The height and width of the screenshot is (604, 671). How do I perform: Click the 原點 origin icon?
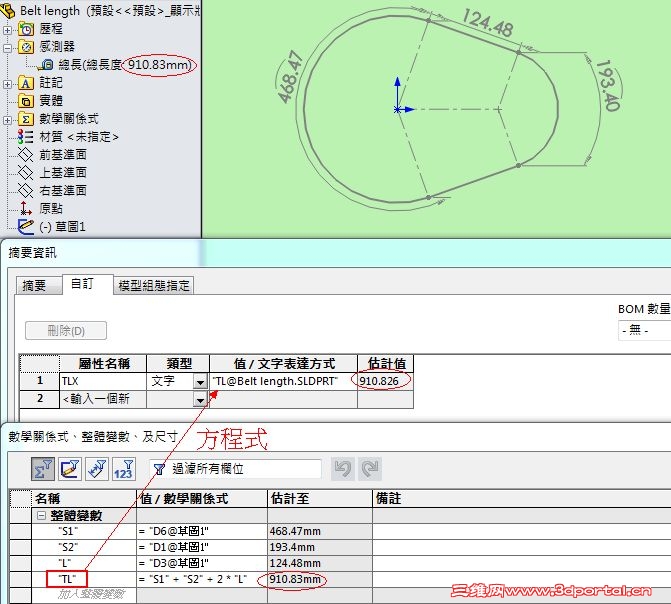tap(26, 208)
